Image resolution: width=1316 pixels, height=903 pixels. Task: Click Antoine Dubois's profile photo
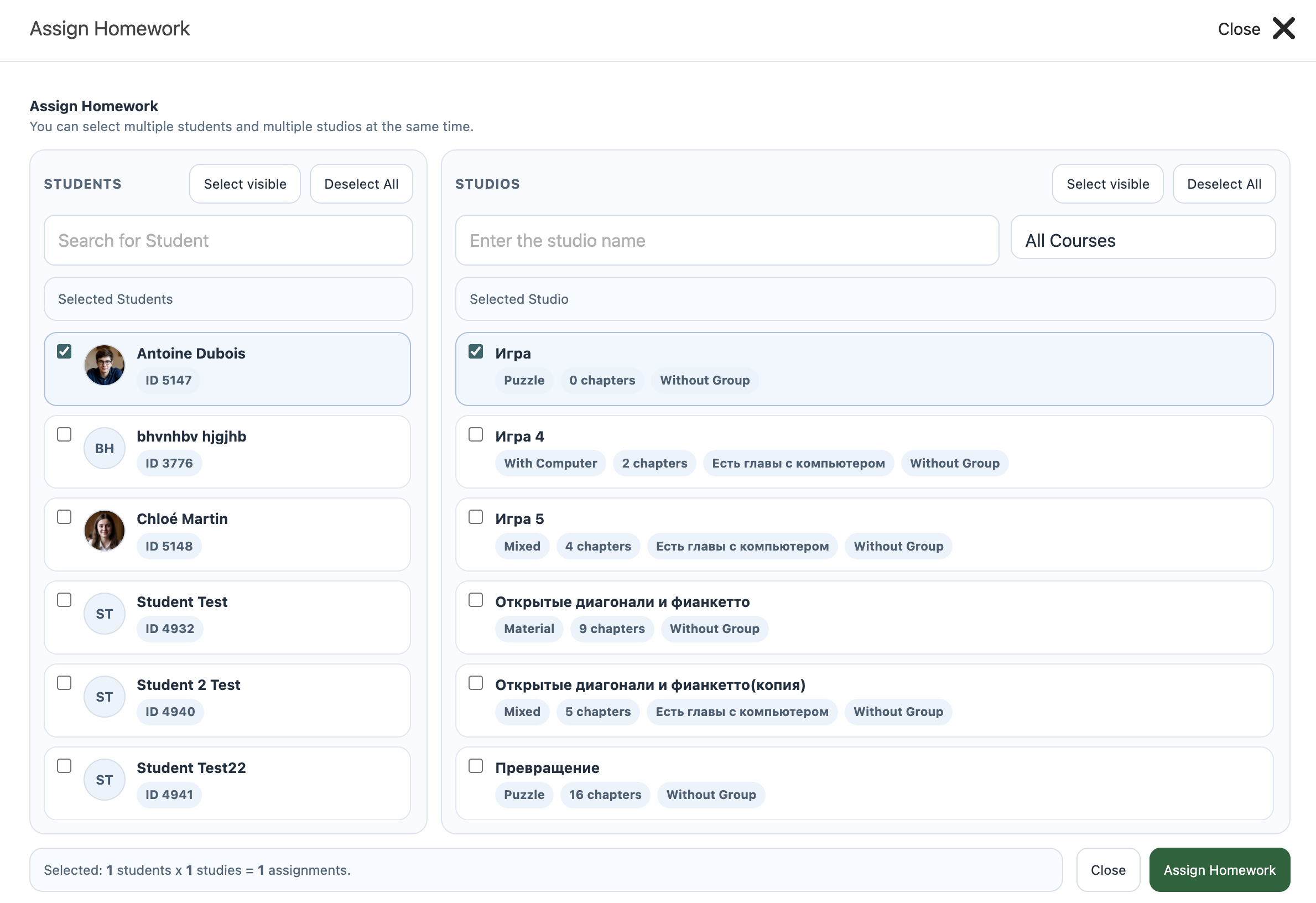(104, 365)
